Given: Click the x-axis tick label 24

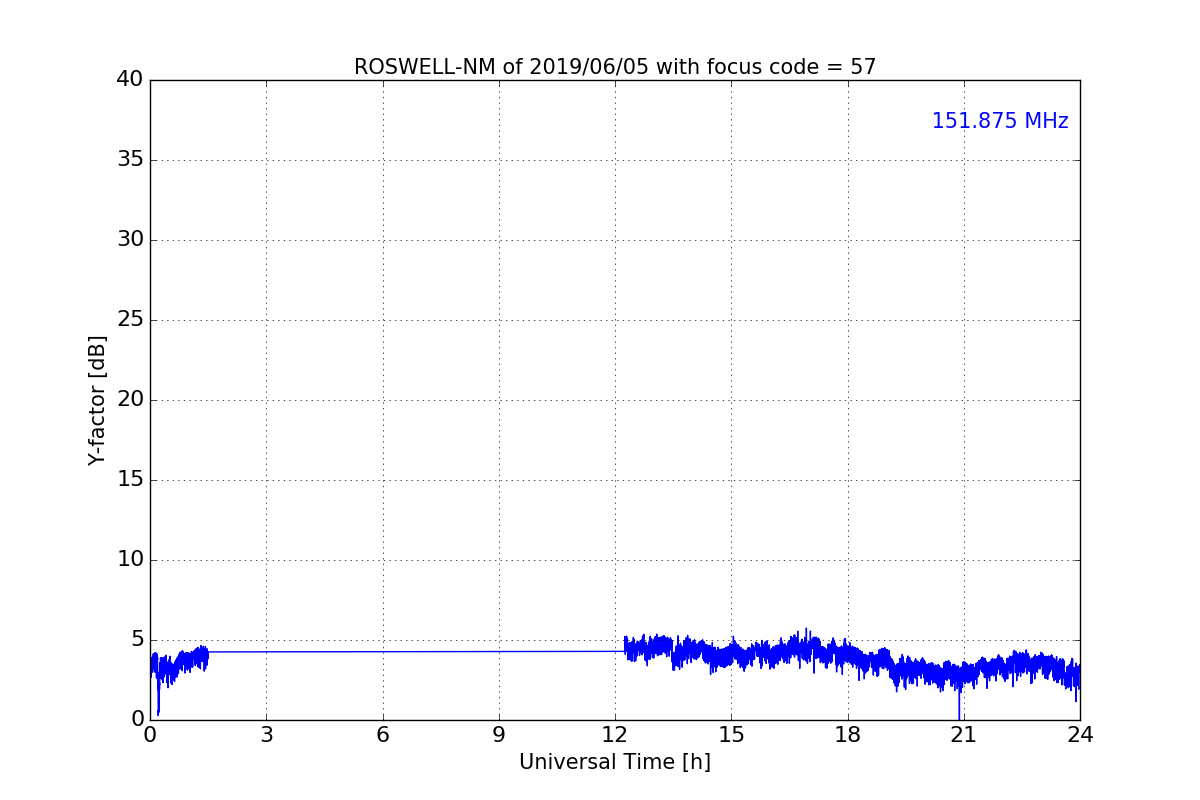Looking at the screenshot, I should [1080, 735].
